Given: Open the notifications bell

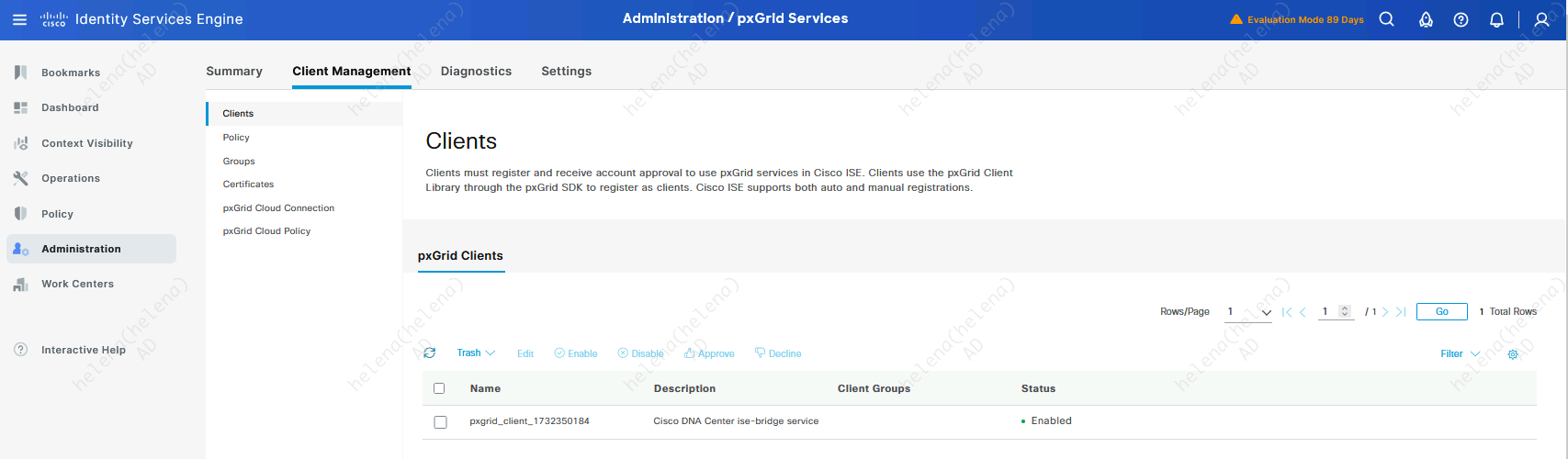Looking at the screenshot, I should [x=1496, y=19].
